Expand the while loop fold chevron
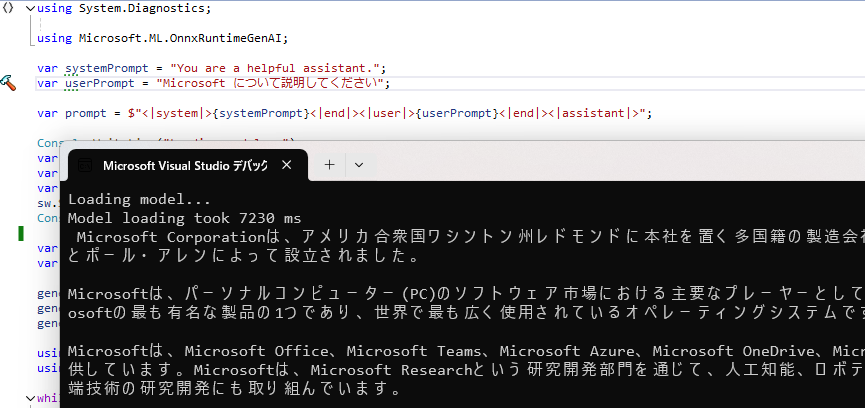Viewport: 865px width, 408px height. click(x=30, y=398)
